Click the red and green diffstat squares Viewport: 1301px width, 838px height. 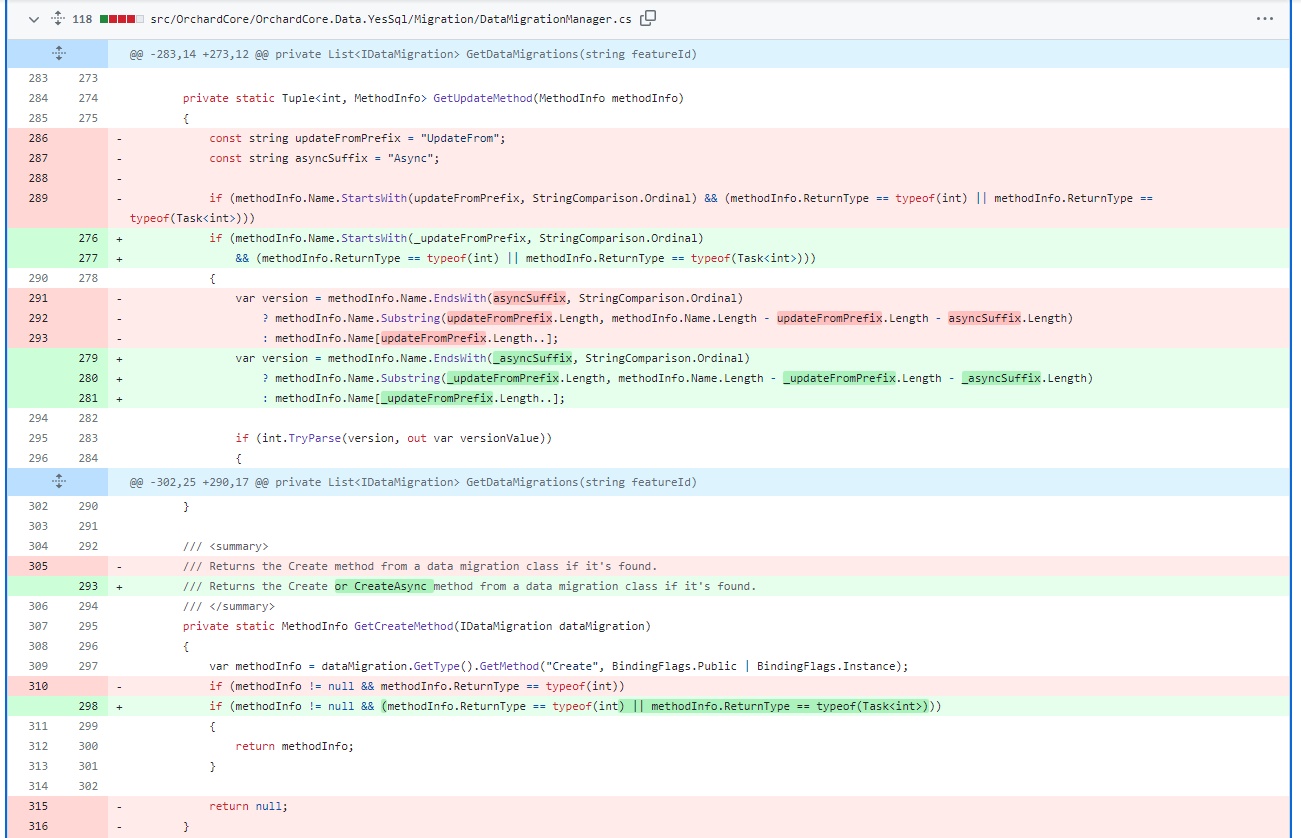coord(120,19)
